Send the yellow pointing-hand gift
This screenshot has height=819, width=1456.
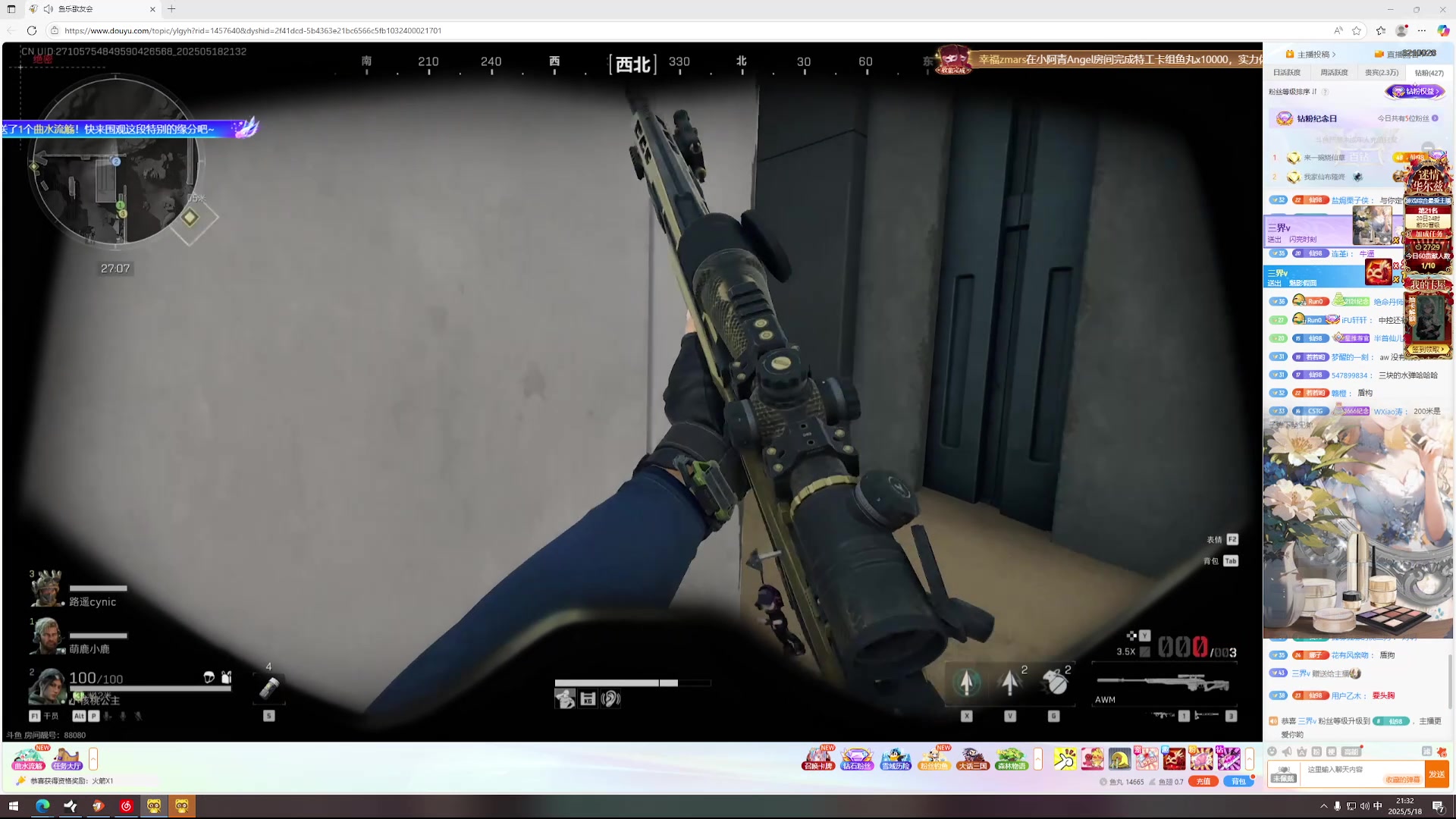[1065, 758]
